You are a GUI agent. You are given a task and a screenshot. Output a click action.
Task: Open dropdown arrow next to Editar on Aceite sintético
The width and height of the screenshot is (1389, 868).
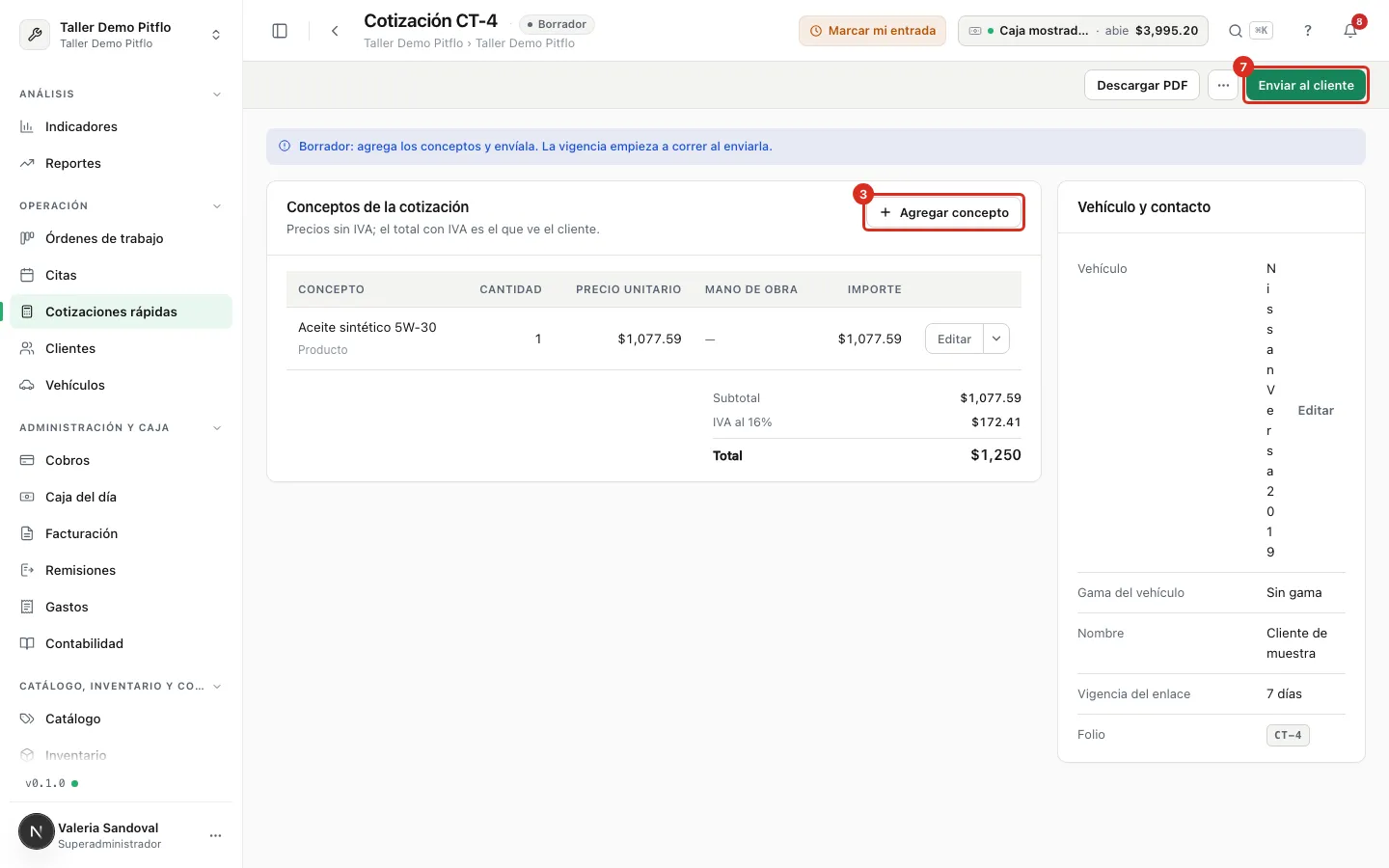click(996, 339)
